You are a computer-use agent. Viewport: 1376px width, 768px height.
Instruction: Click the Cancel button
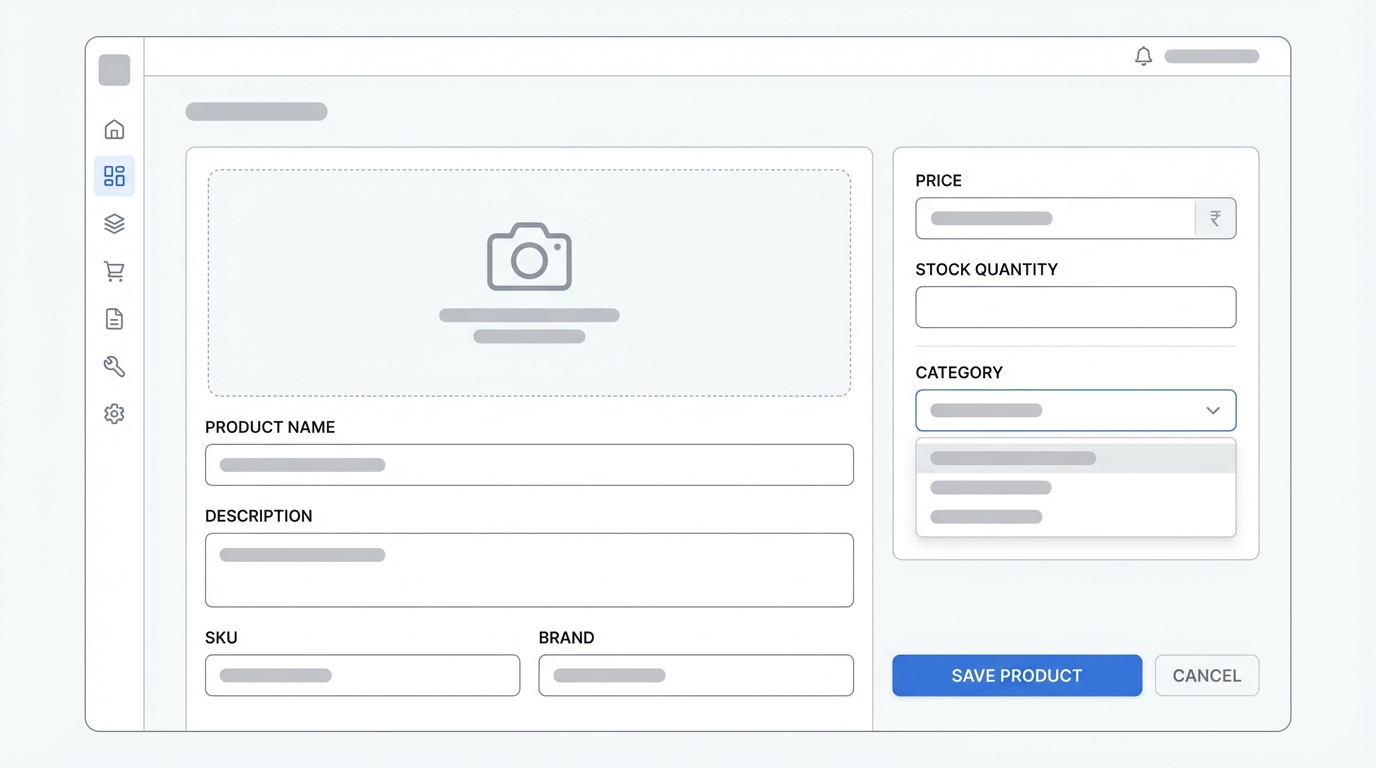1207,676
